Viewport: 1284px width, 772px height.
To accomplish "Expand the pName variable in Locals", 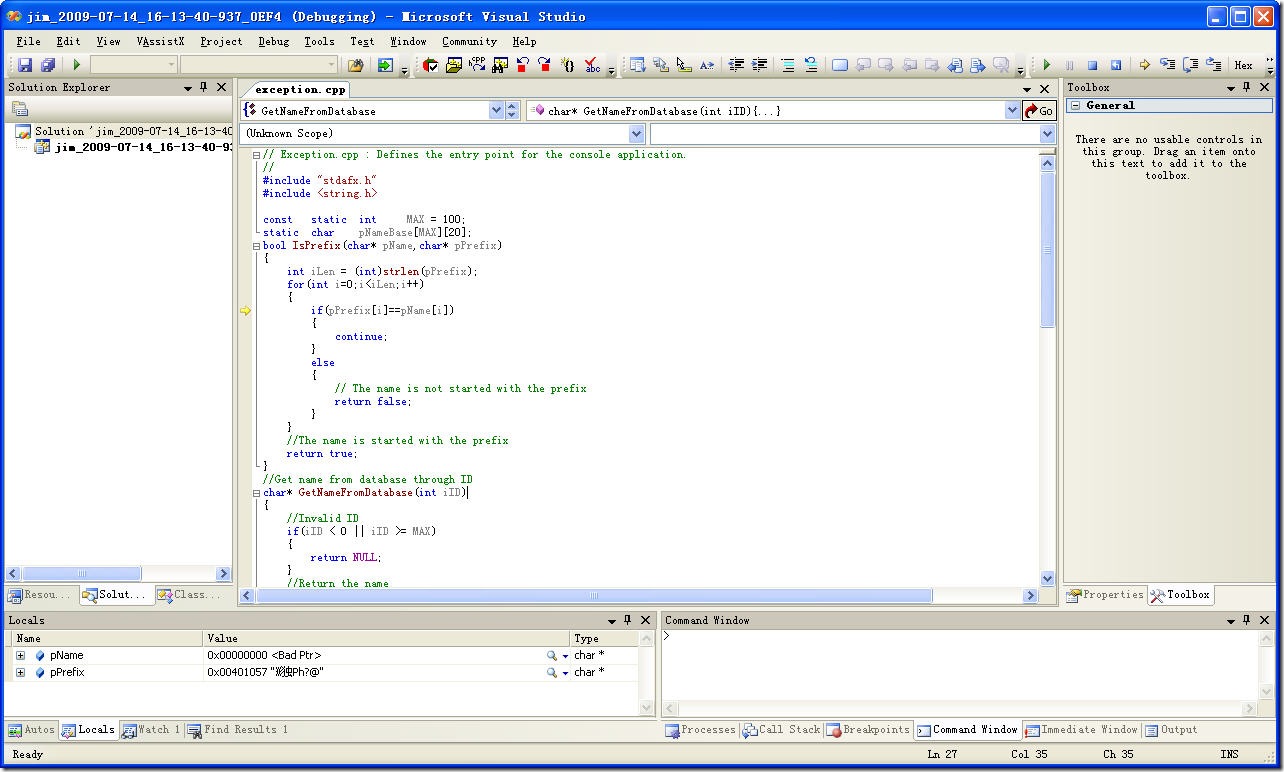I will pyautogui.click(x=20, y=656).
